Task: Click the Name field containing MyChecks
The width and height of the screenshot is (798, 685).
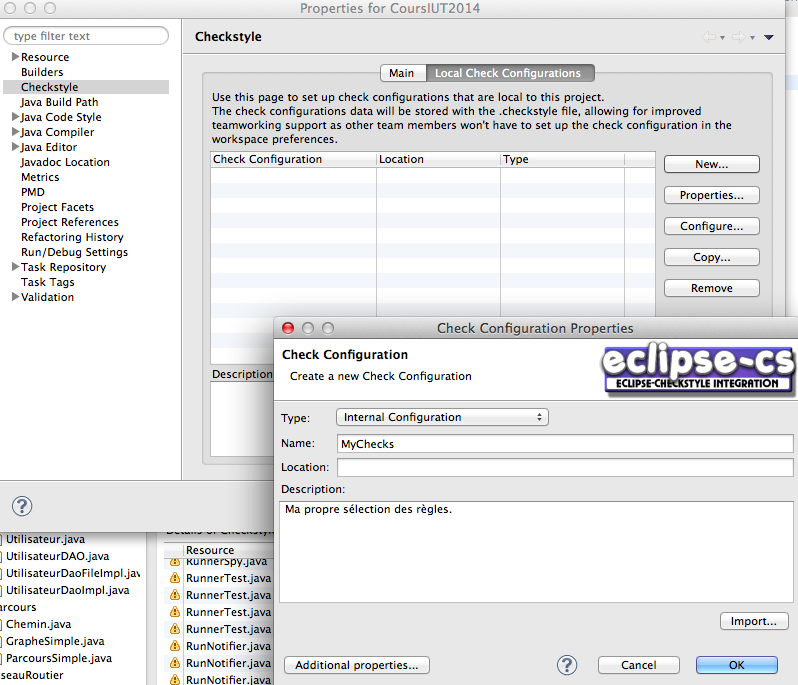Action: point(564,443)
